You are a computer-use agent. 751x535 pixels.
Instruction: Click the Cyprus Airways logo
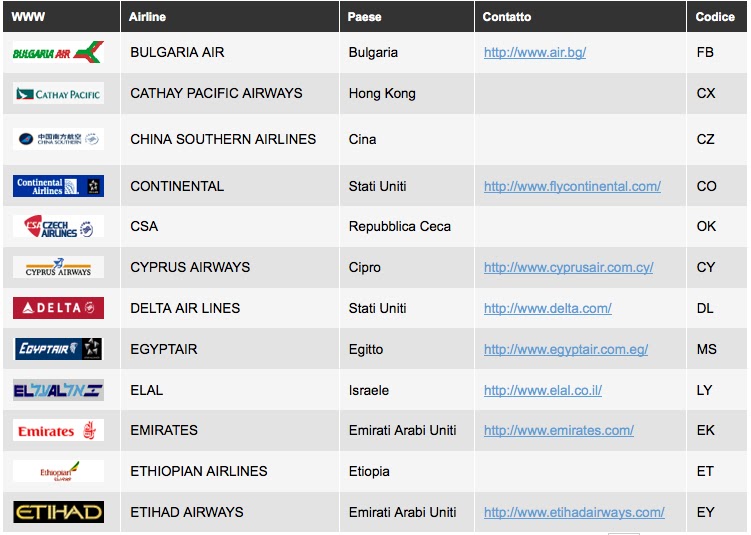tap(58, 267)
